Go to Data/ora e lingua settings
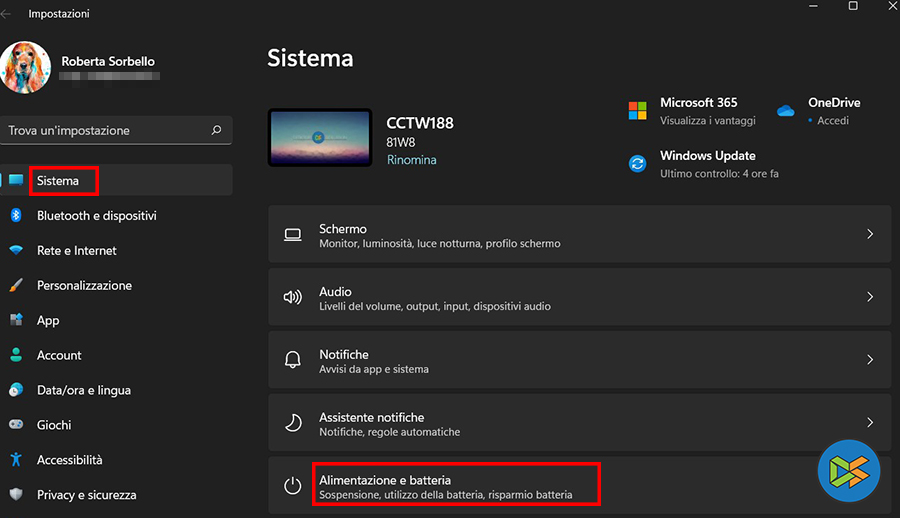This screenshot has width=900, height=518. (84, 390)
